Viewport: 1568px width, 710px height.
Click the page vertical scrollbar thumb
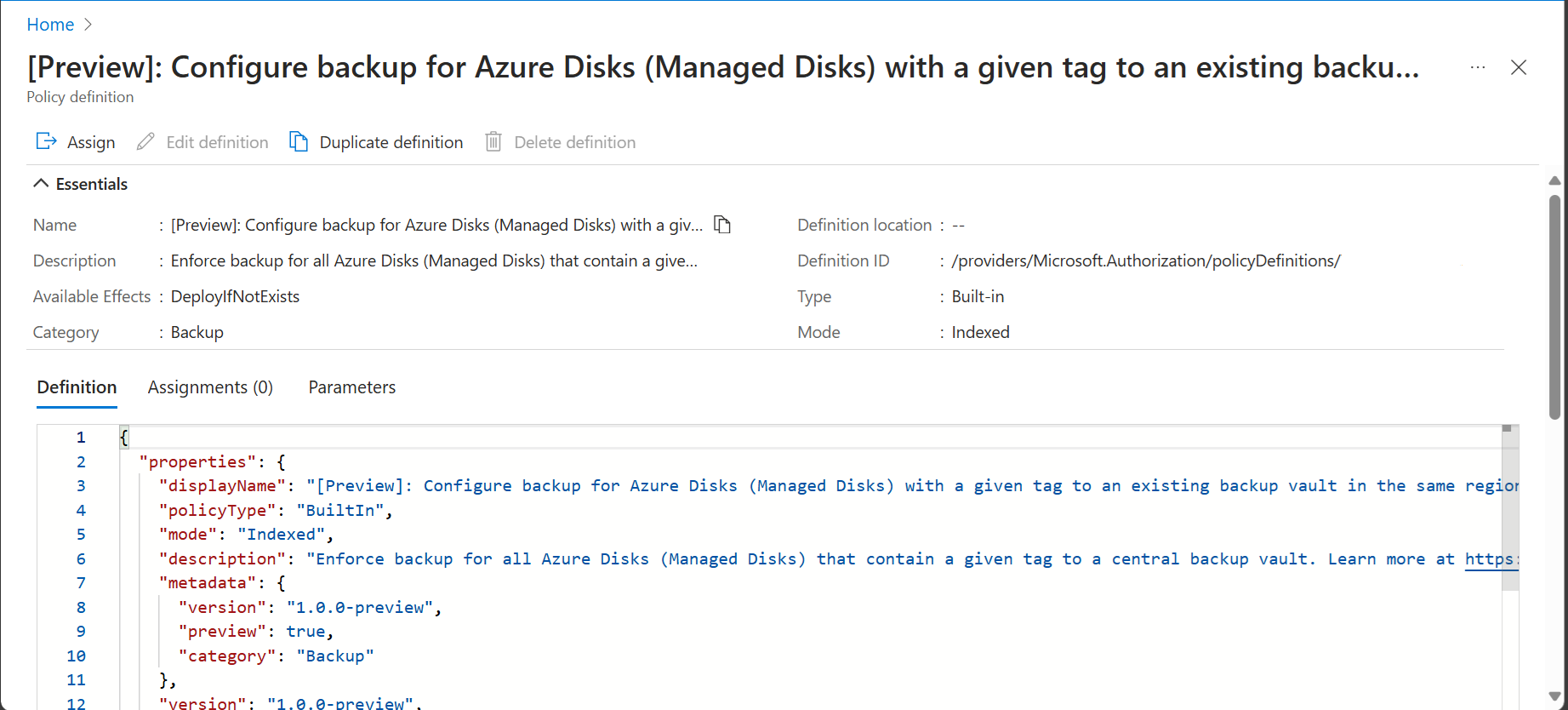(1554, 306)
